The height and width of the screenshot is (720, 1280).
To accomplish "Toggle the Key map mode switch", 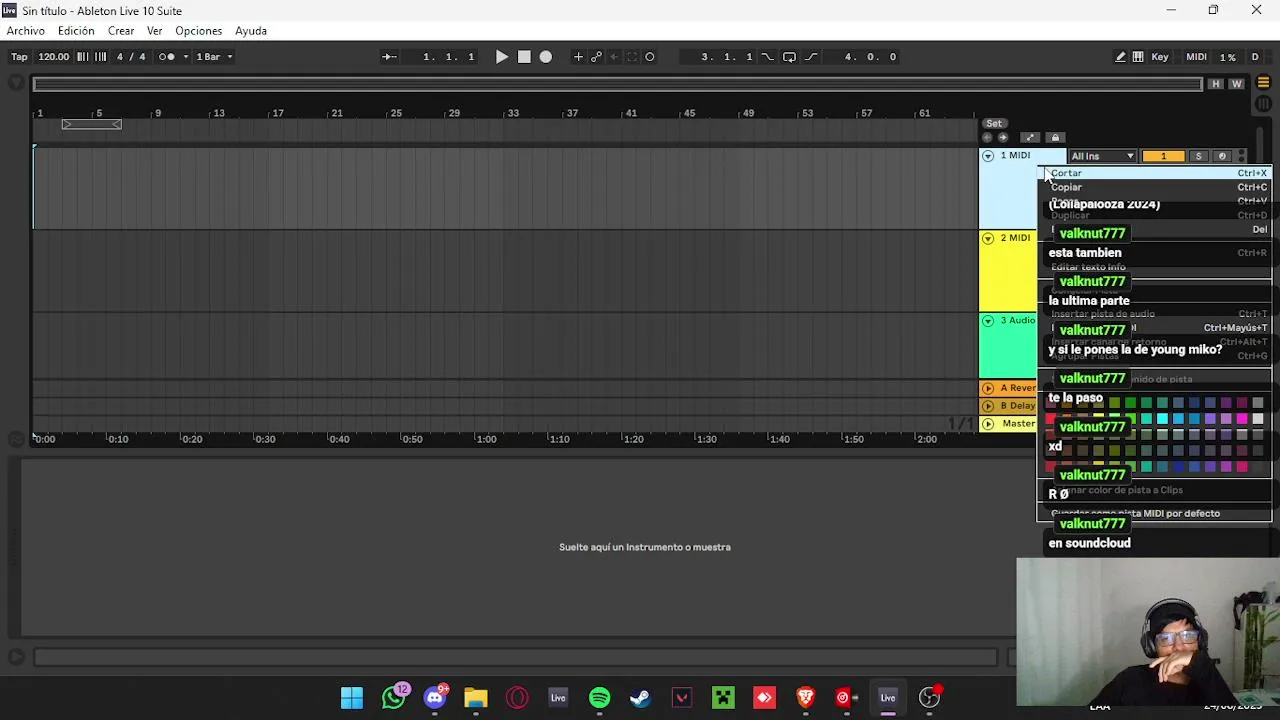I will 1160,57.
